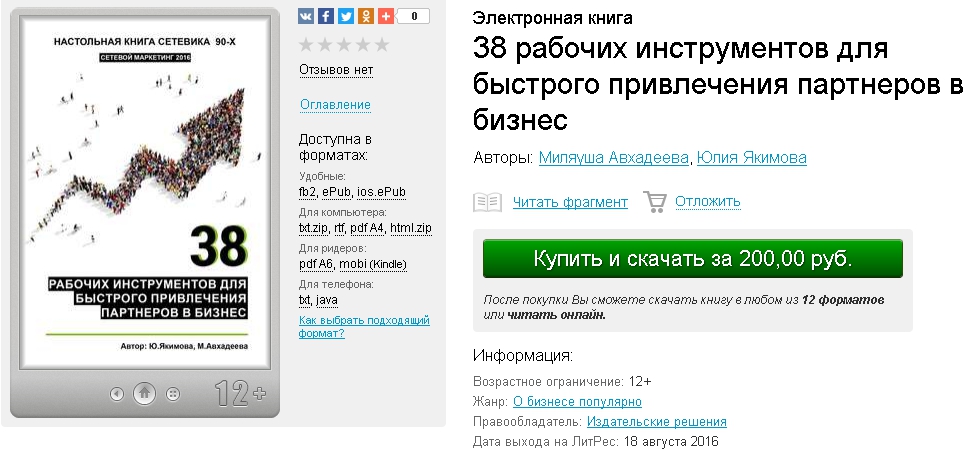Click the 12+ age rating badge
This screenshot has height=451, width=978.
coord(240,393)
